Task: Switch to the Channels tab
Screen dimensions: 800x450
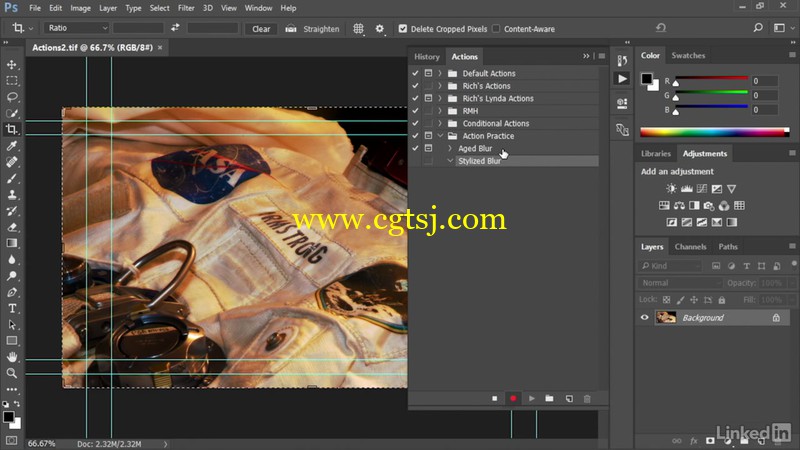Action: (690, 246)
